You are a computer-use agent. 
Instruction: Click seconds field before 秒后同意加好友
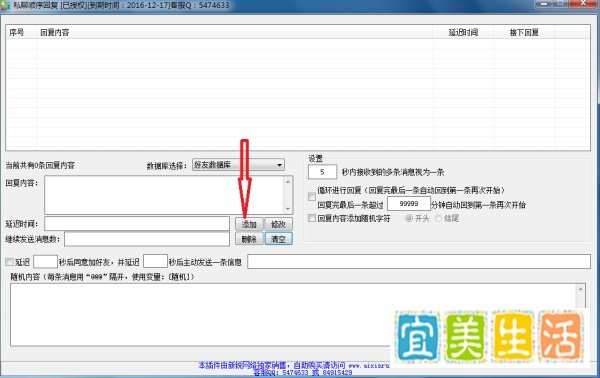(x=46, y=262)
